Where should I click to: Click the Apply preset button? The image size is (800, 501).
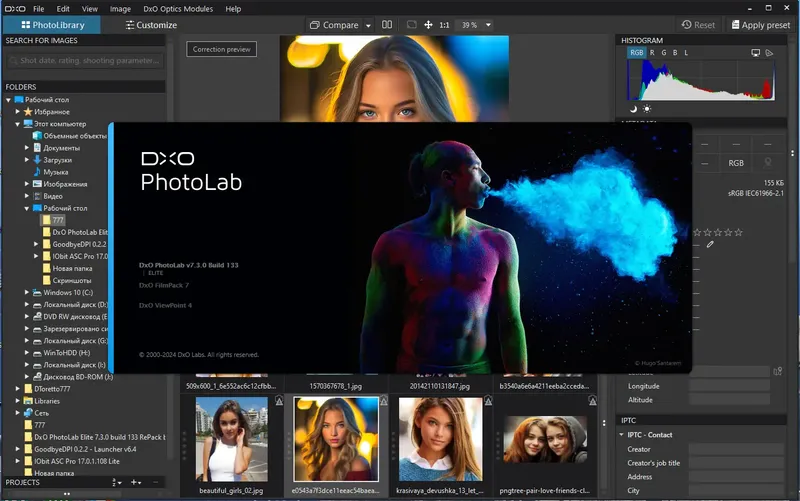pos(760,24)
